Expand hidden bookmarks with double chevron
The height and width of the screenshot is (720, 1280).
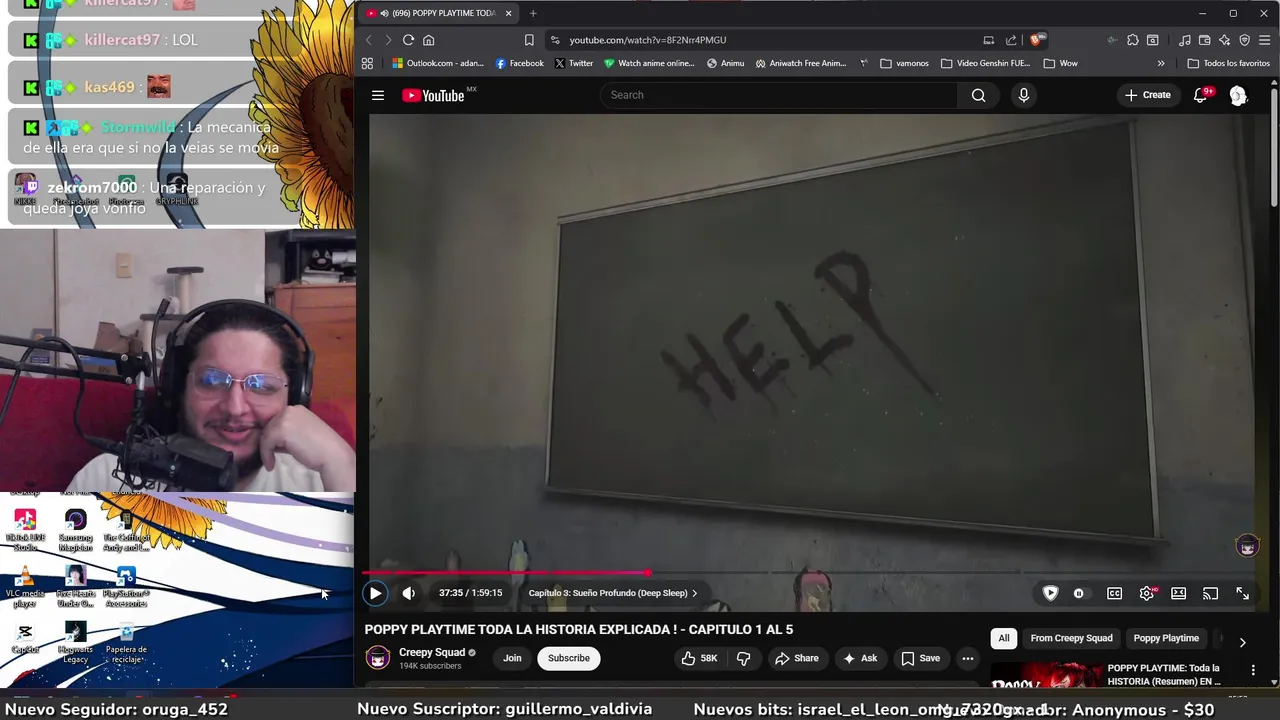point(1161,63)
